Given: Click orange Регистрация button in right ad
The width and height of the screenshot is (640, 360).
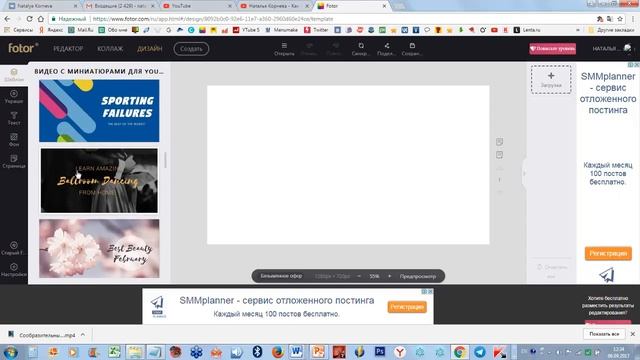Looking at the screenshot, I should [608, 253].
